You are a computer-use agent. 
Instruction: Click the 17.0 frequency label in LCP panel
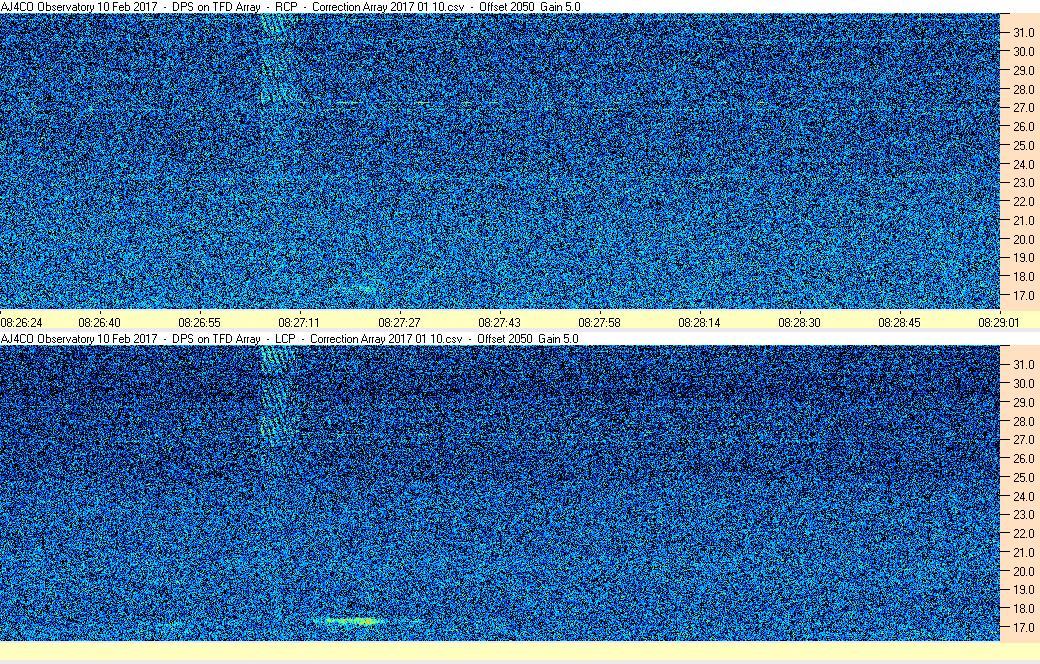[x=1023, y=628]
